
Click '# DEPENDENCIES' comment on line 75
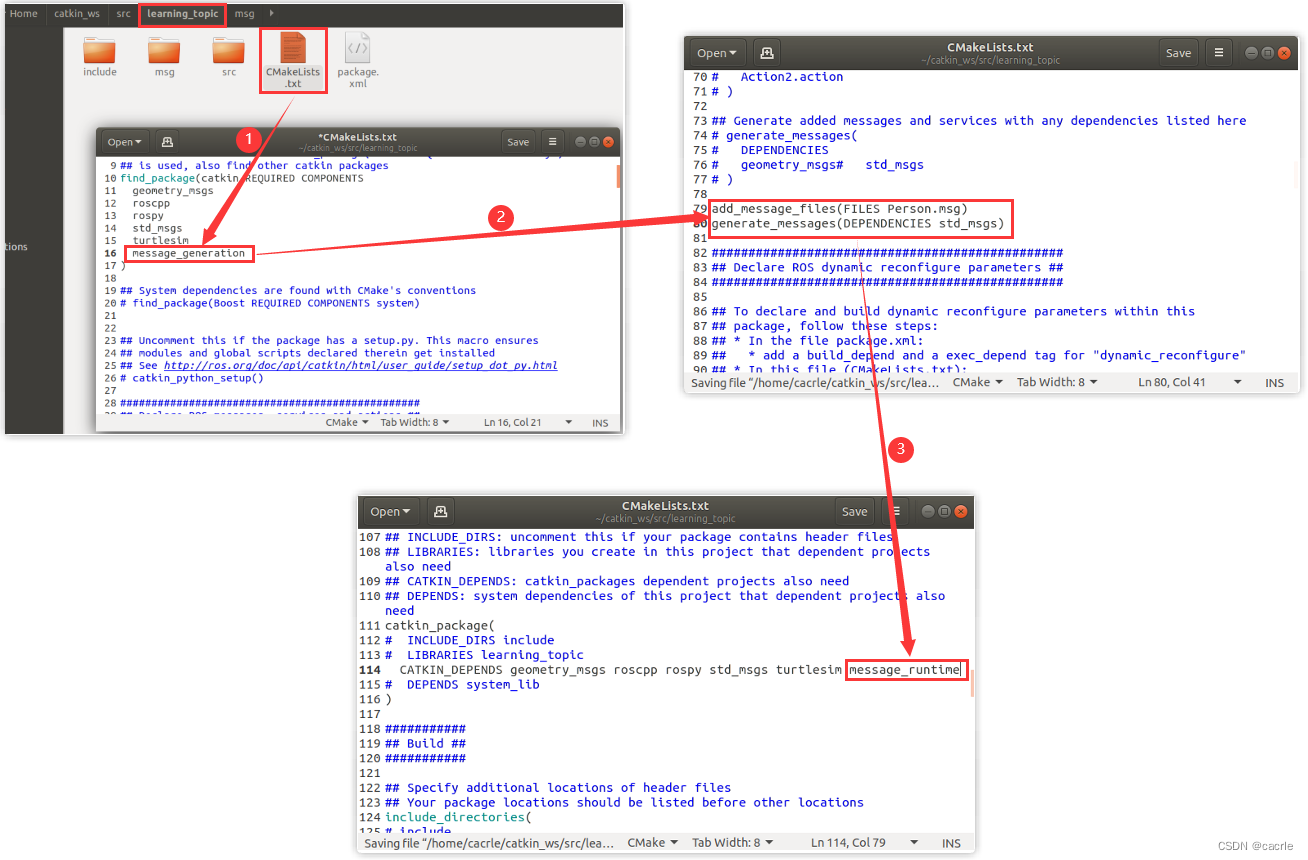coord(770,150)
